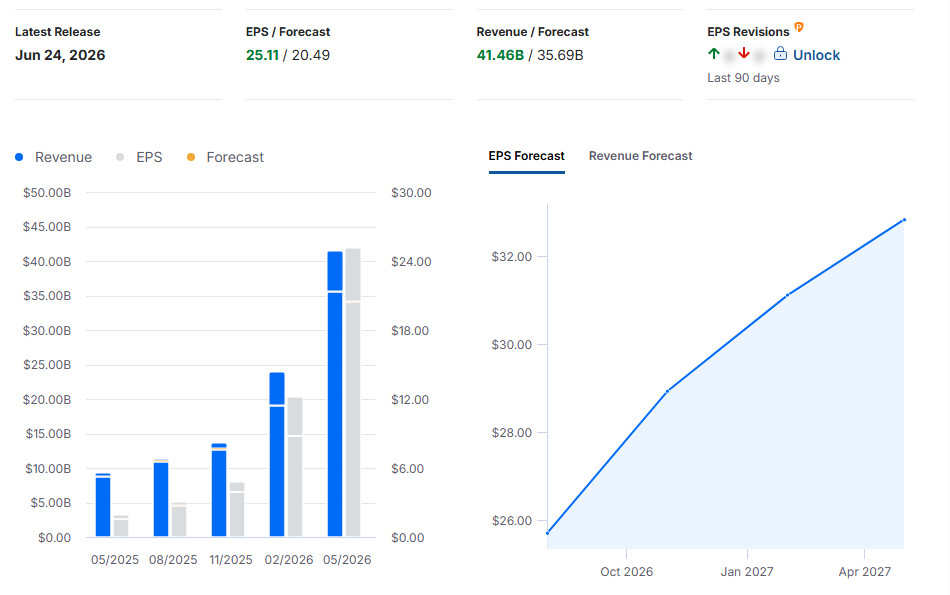Click the EPS forecast value '20.49'

tap(311, 55)
